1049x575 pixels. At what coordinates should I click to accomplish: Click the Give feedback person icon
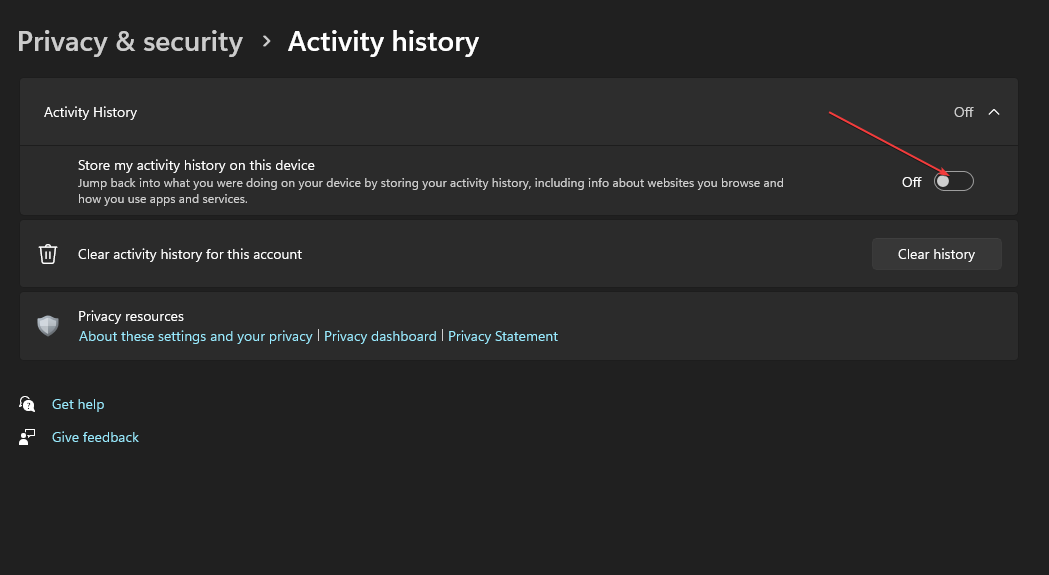(x=27, y=437)
